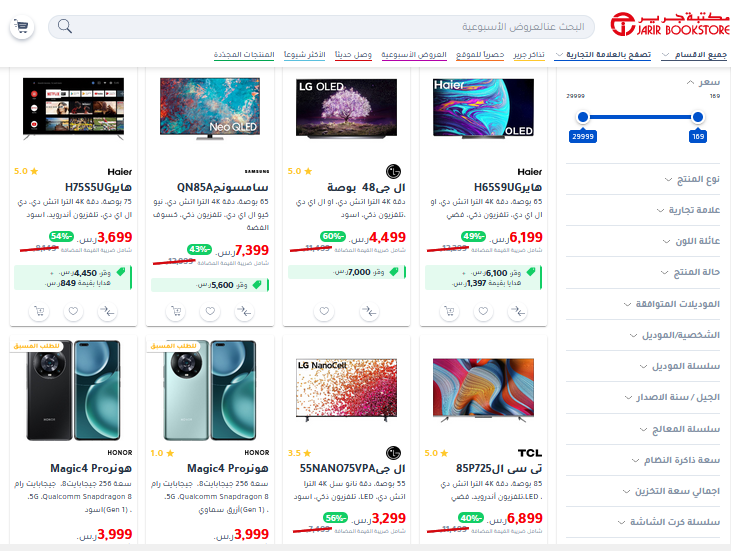Image resolution: width=731 pixels, height=551 pixels.
Task: Add Haier H75S5UG TV to cart
Action: (x=39, y=311)
